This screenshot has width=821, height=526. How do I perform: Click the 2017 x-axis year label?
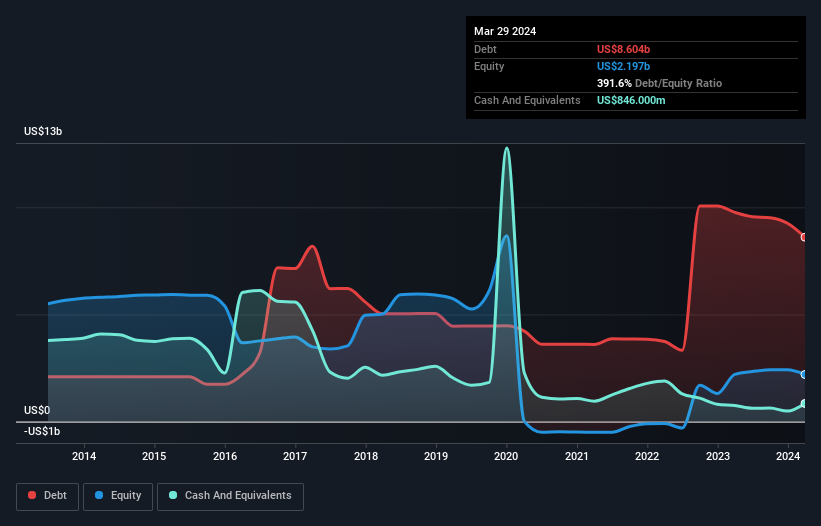(295, 456)
